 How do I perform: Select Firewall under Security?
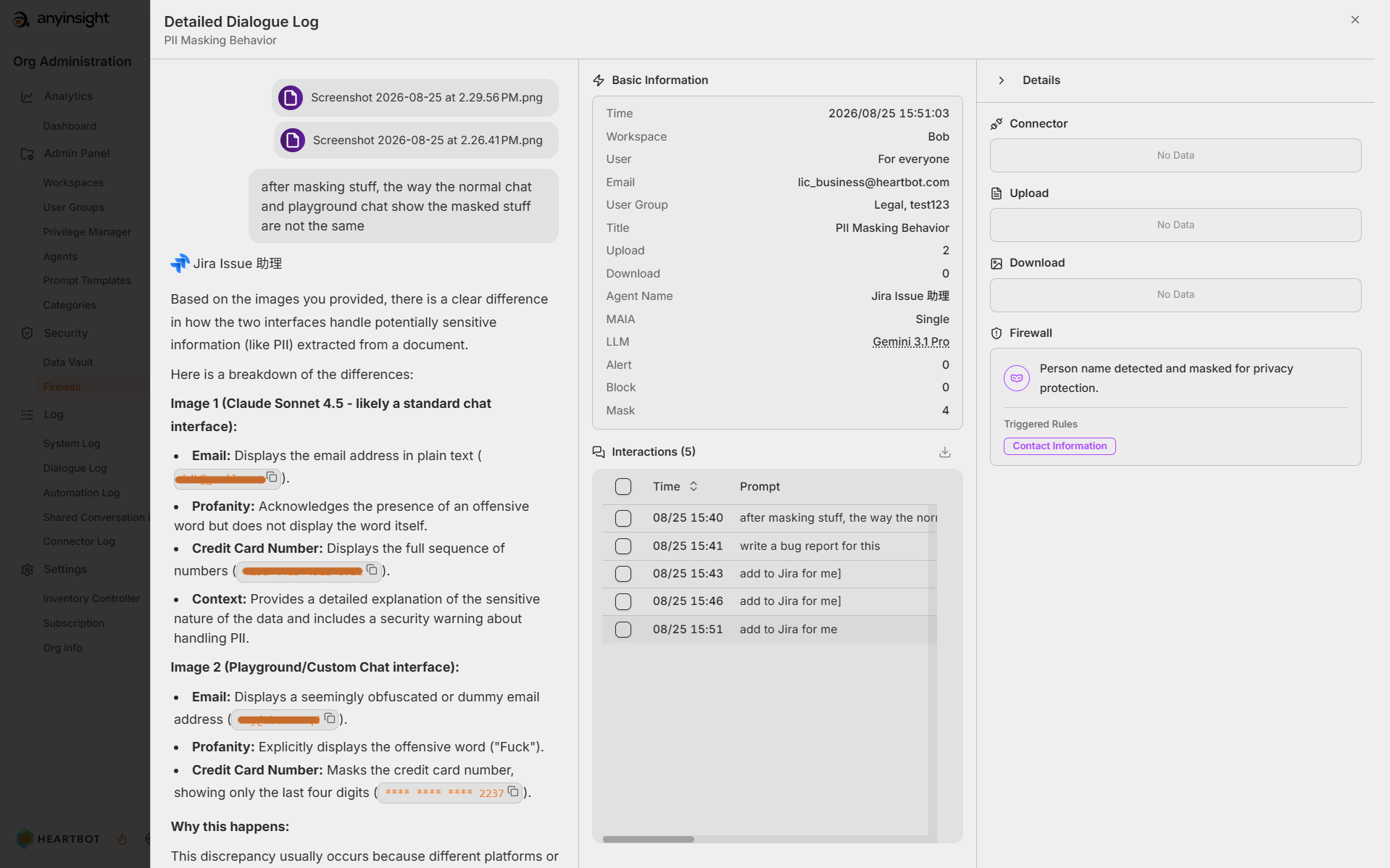pyautogui.click(x=62, y=387)
